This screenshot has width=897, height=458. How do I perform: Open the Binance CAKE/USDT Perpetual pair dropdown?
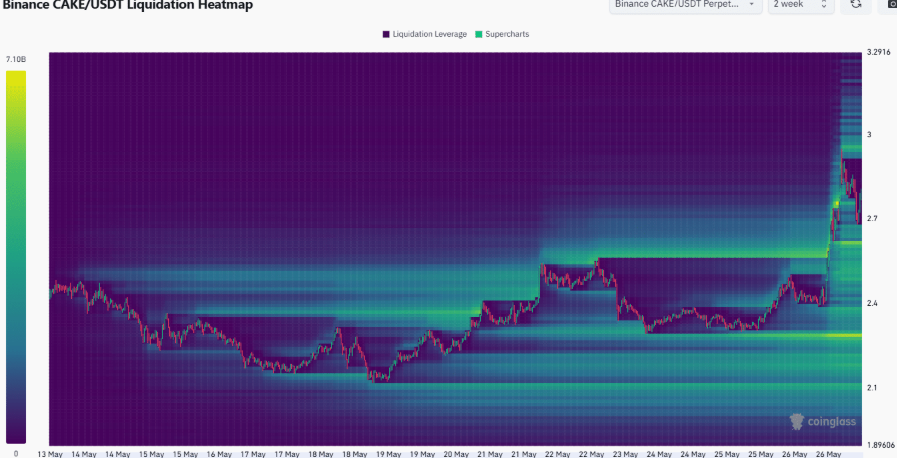point(685,5)
